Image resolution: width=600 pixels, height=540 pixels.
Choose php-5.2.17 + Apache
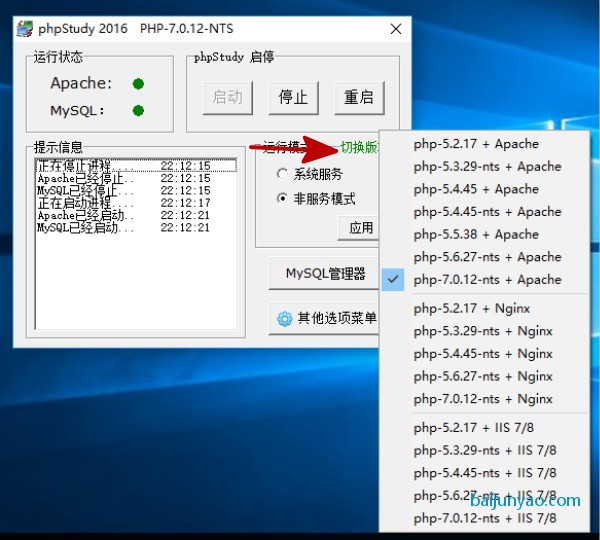click(x=484, y=144)
